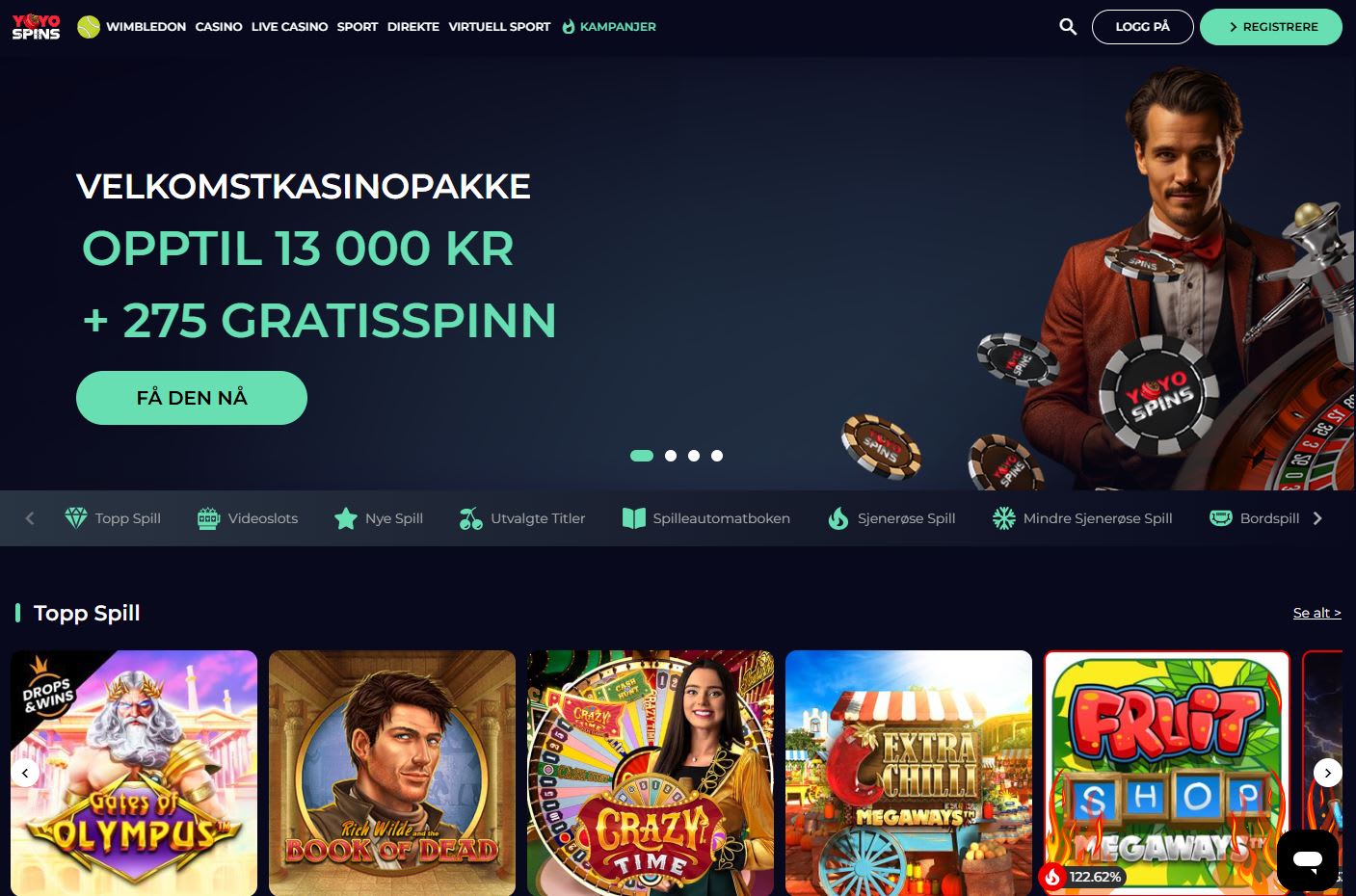Expand category bar with right chevron

[x=1317, y=518]
